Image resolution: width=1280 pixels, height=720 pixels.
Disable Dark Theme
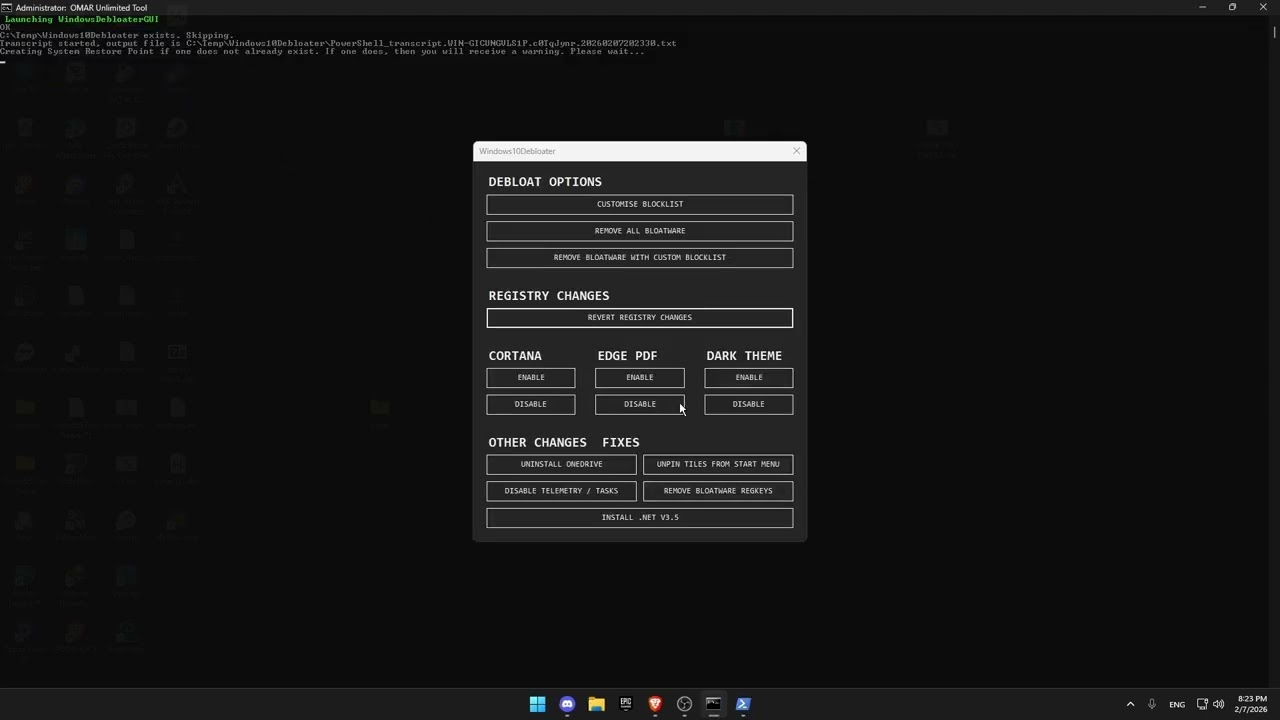(749, 404)
